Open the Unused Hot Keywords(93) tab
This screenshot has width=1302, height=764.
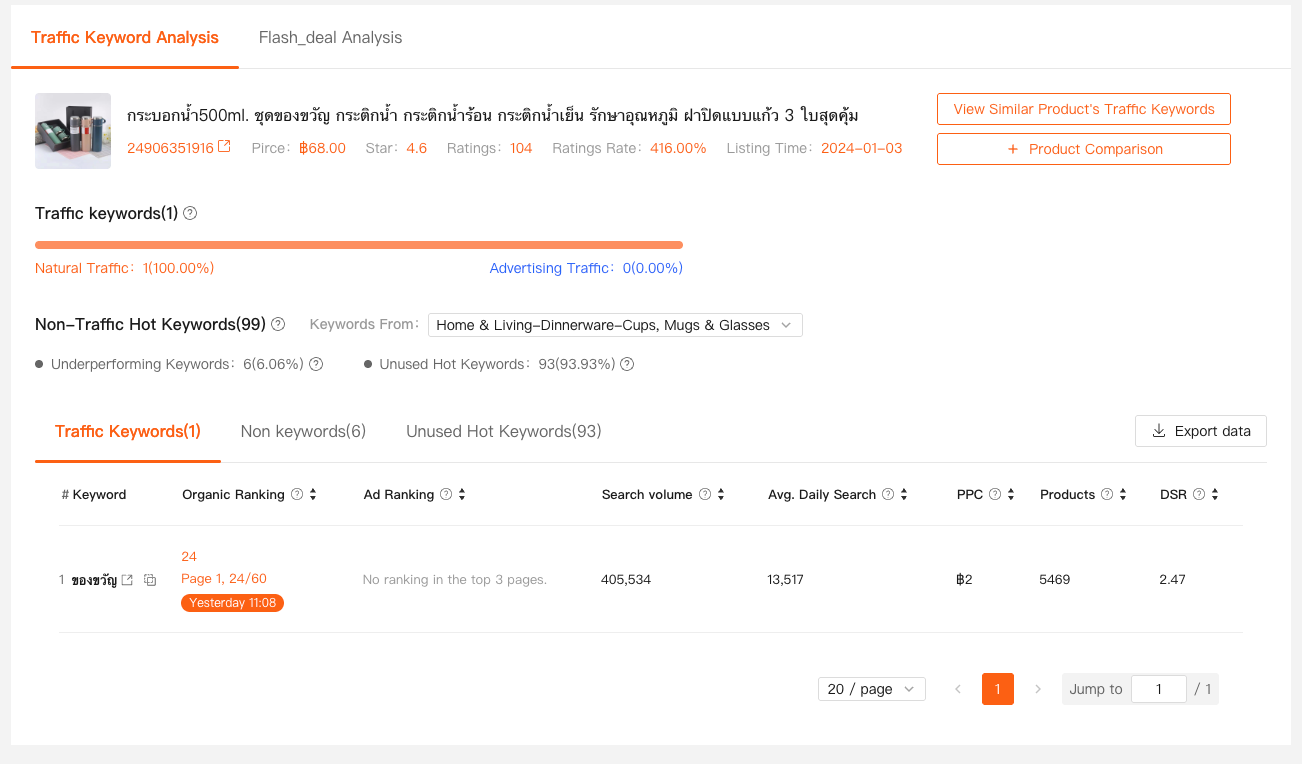point(503,431)
